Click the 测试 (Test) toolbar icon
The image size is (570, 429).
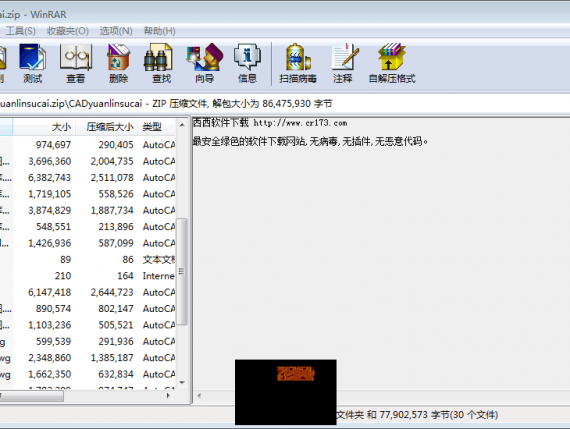33,63
